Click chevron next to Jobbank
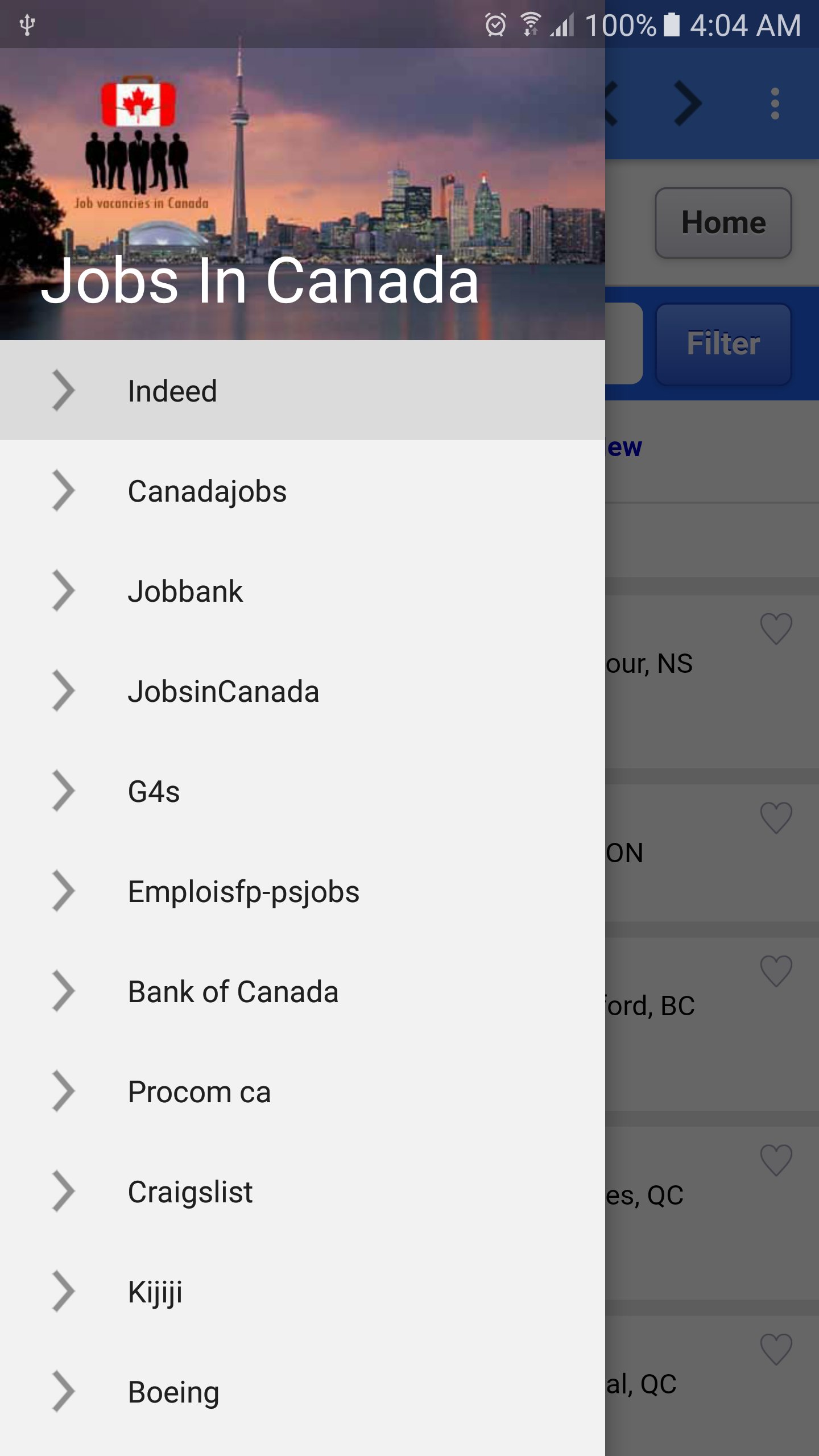 coord(63,591)
